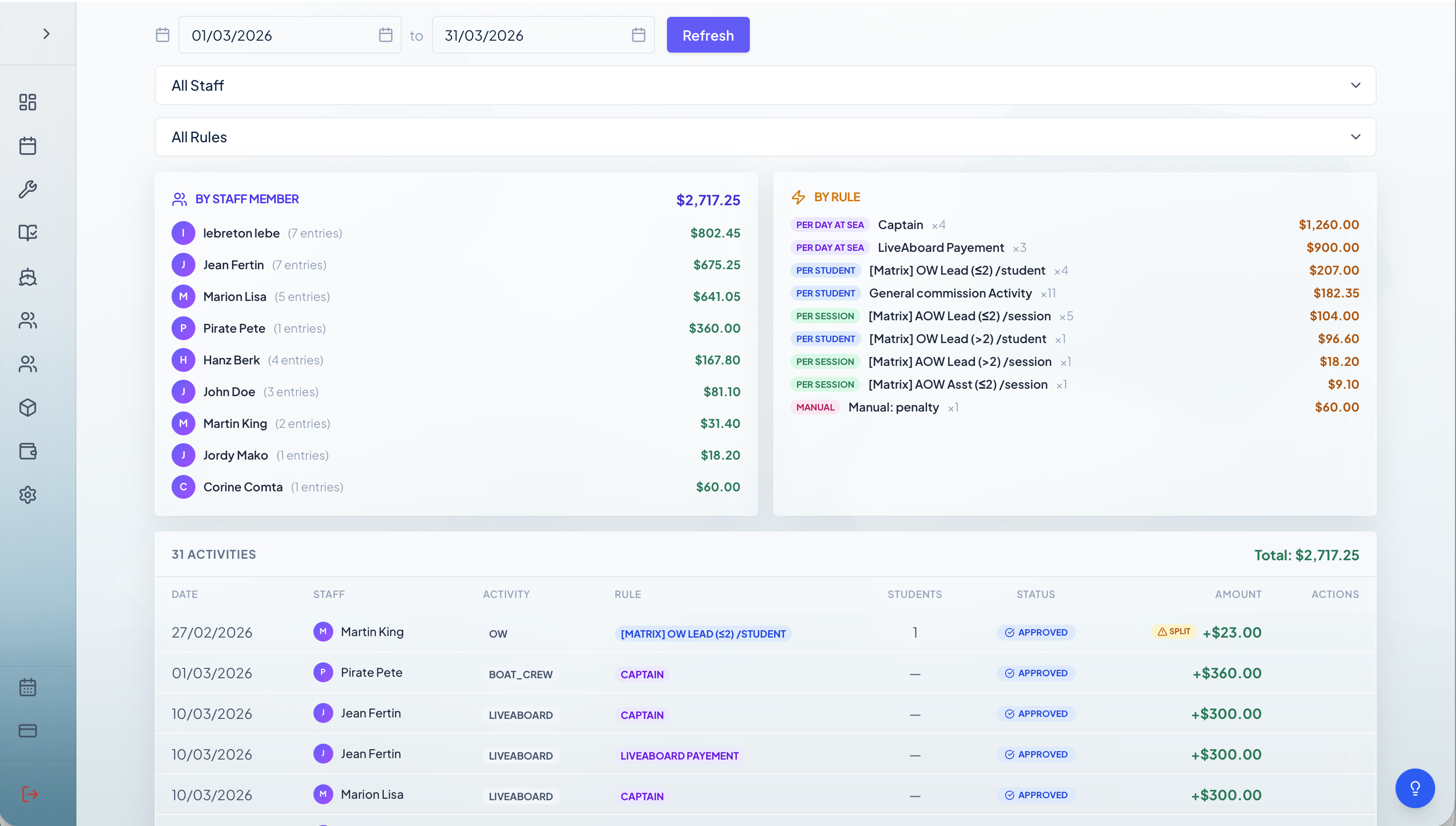
Task: Click the LiveAboard Payement x3 rule row
Action: pos(1075,247)
